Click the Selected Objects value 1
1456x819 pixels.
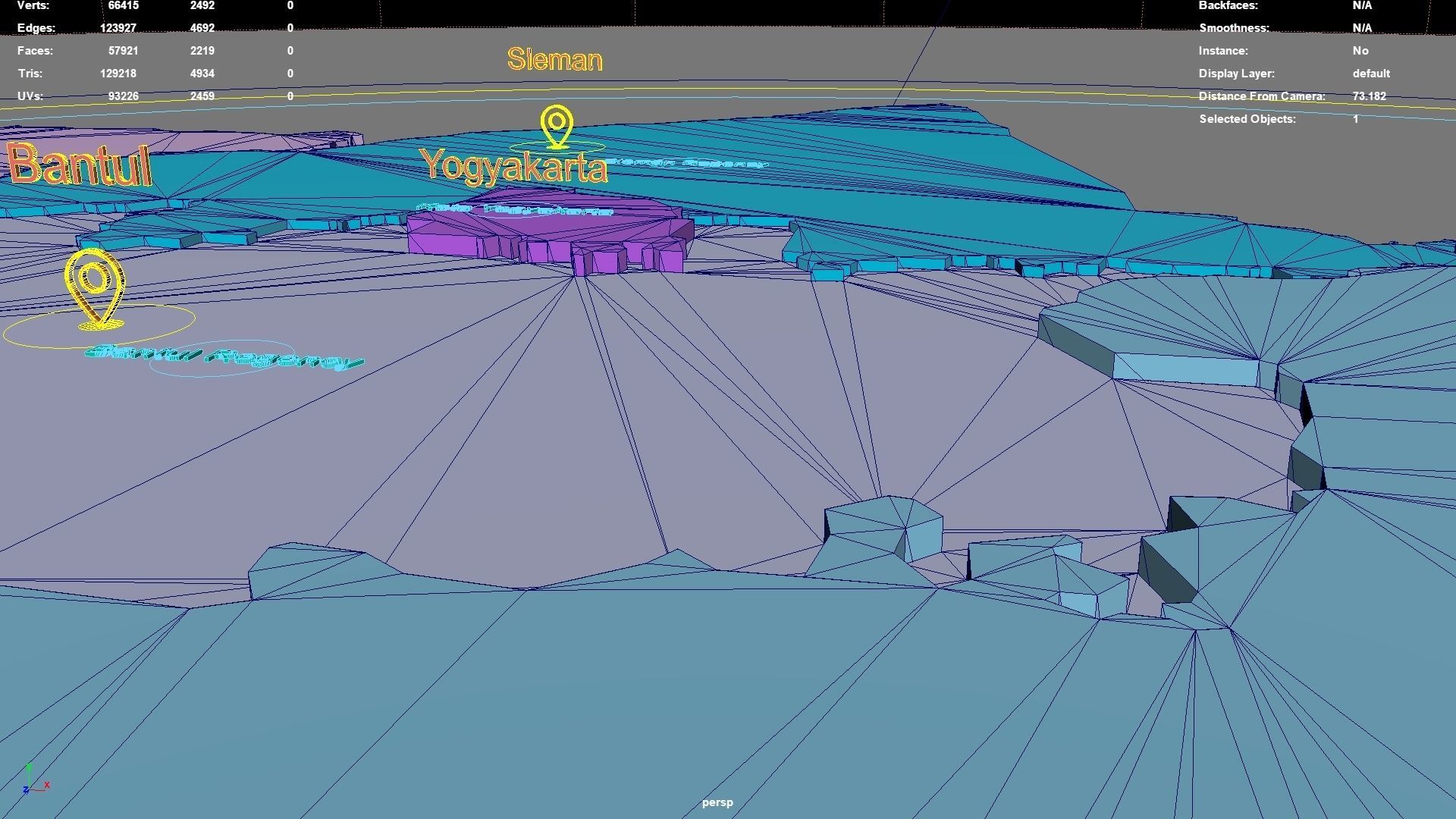(1356, 119)
